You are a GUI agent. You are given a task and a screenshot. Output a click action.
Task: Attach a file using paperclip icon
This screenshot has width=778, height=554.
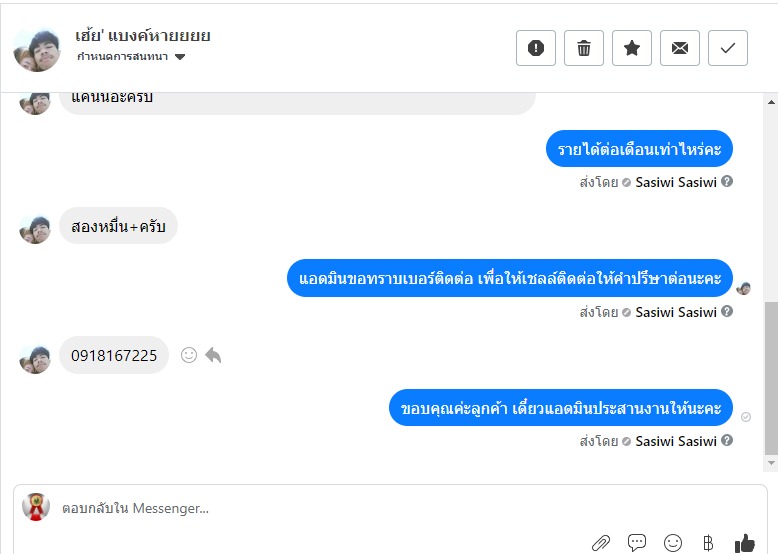[601, 543]
